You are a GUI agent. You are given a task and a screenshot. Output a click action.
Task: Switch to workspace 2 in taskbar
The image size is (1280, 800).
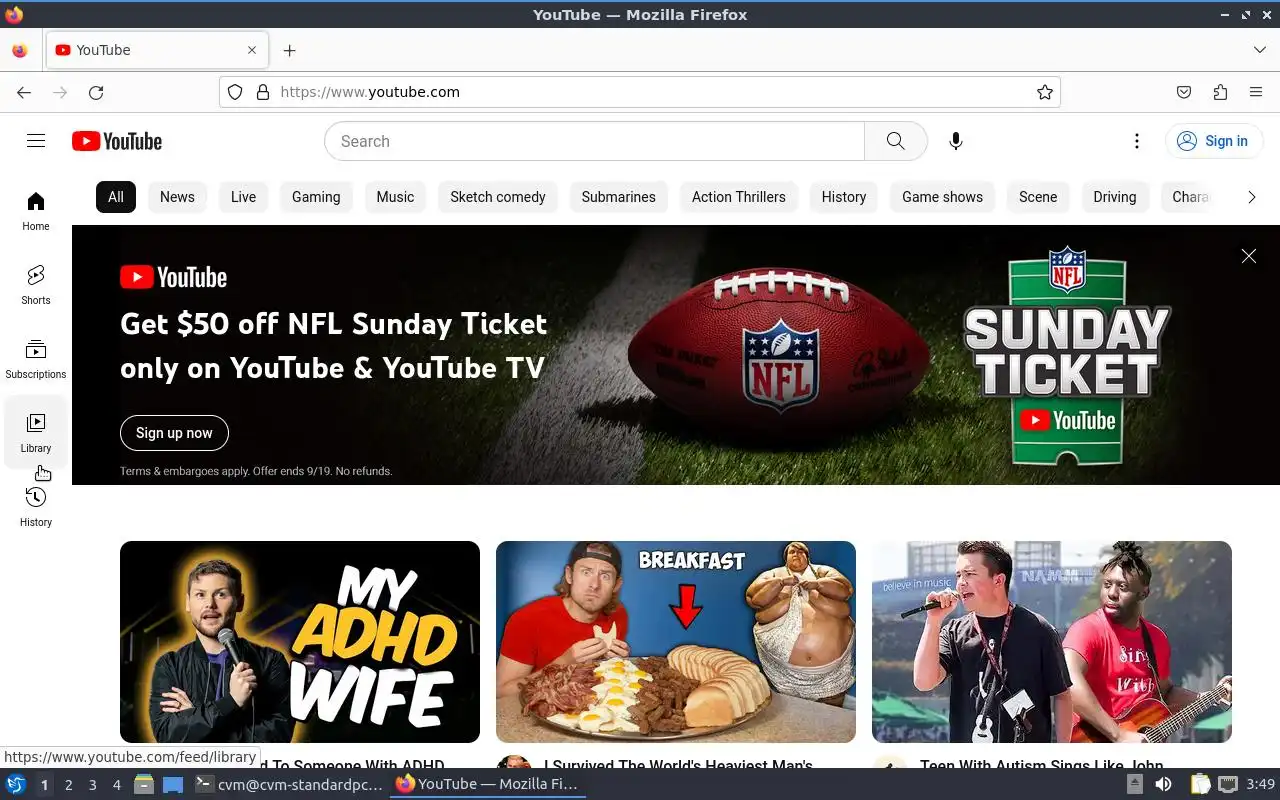[68, 785]
